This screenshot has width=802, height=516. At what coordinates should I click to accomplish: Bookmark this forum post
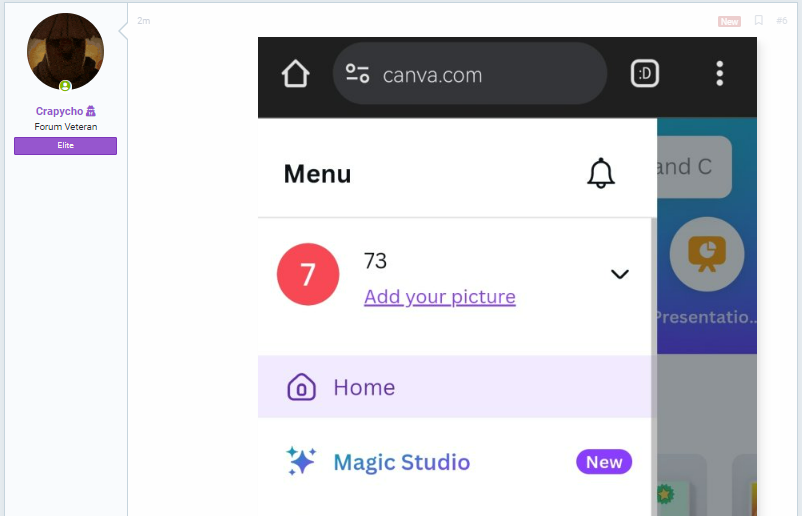coord(759,20)
